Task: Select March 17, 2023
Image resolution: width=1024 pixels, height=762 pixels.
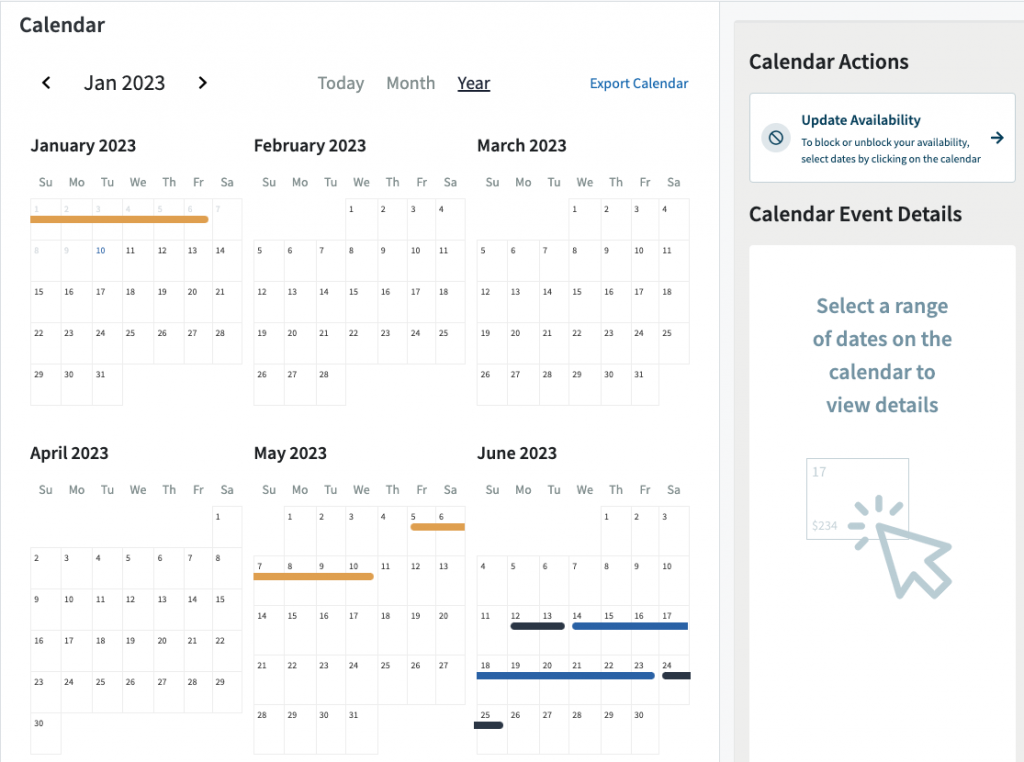Action: [645, 302]
